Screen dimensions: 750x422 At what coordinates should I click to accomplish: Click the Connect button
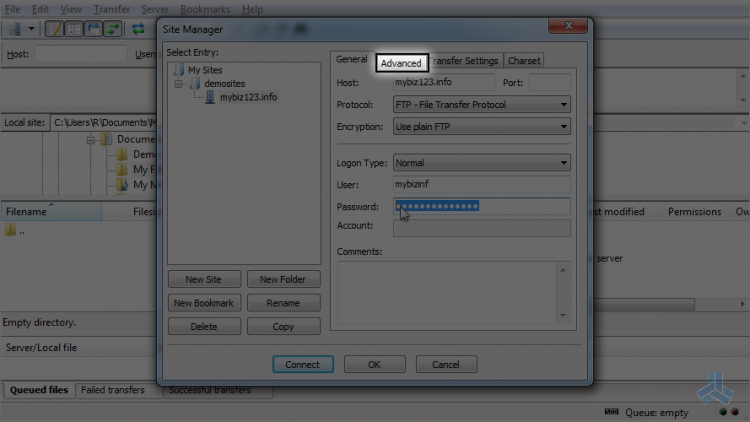pos(303,364)
